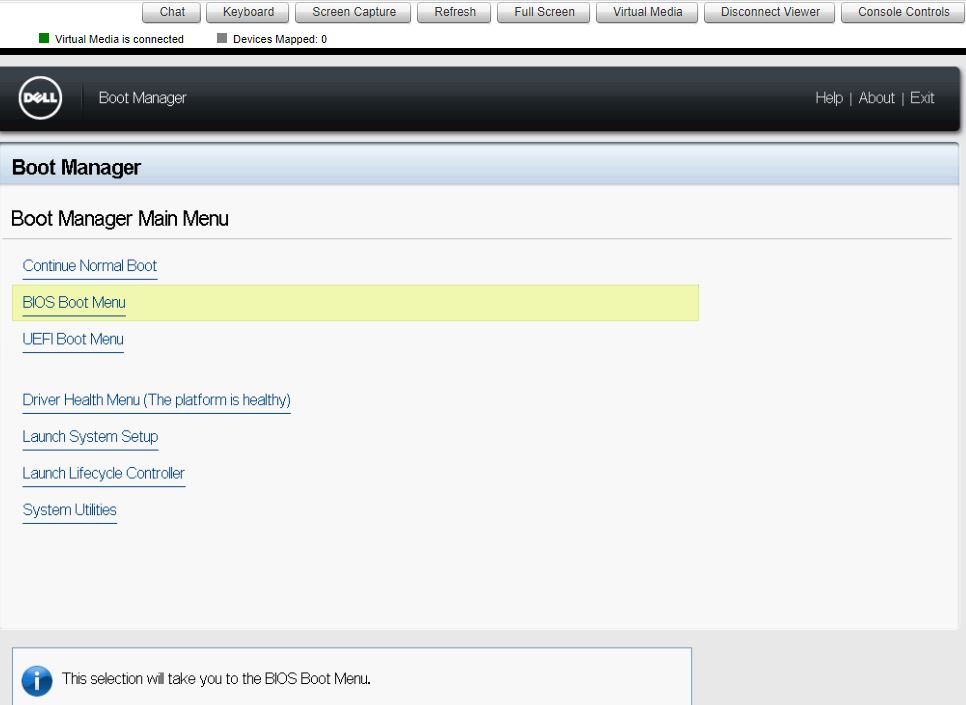Viewport: 966px width, 705px height.
Task: Click Exit in the Boot Manager header
Action: pyautogui.click(x=922, y=97)
